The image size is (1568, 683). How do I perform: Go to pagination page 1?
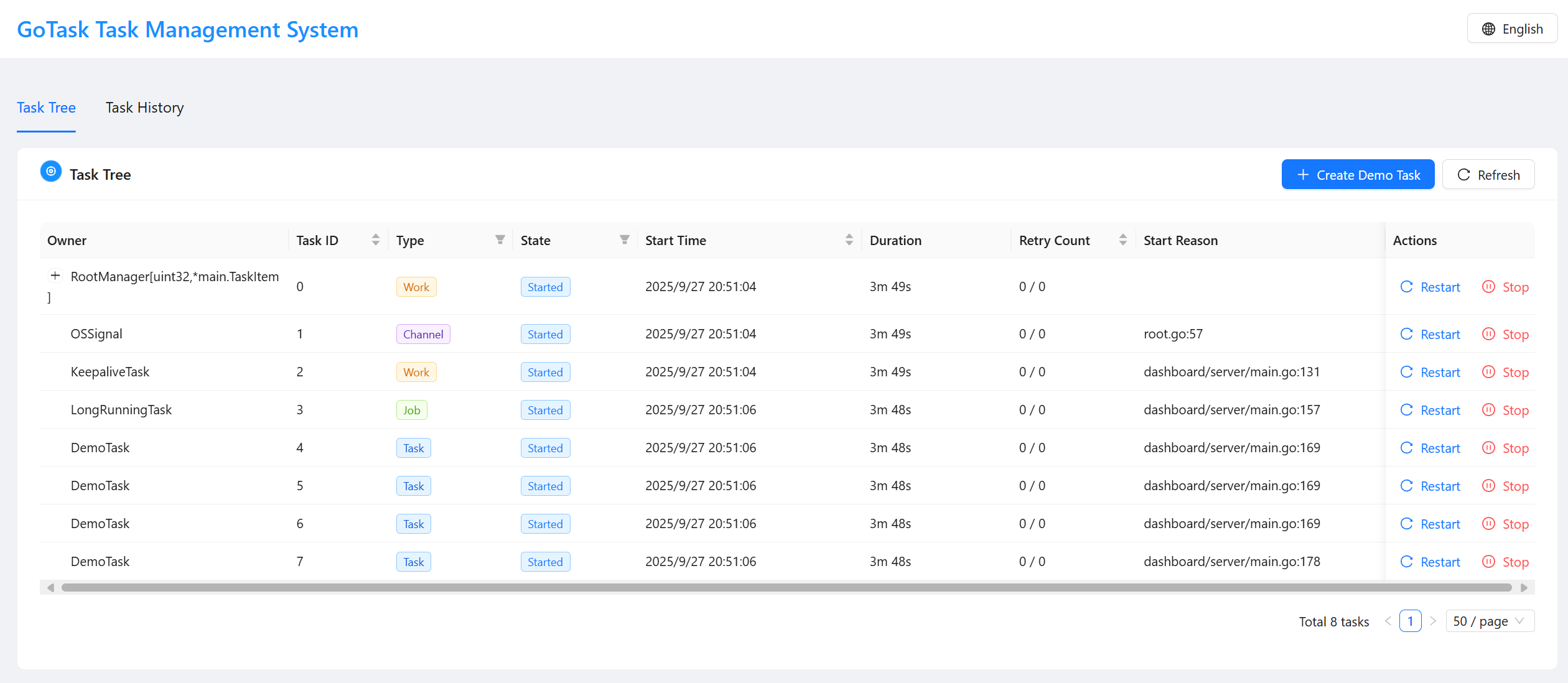click(x=1410, y=621)
